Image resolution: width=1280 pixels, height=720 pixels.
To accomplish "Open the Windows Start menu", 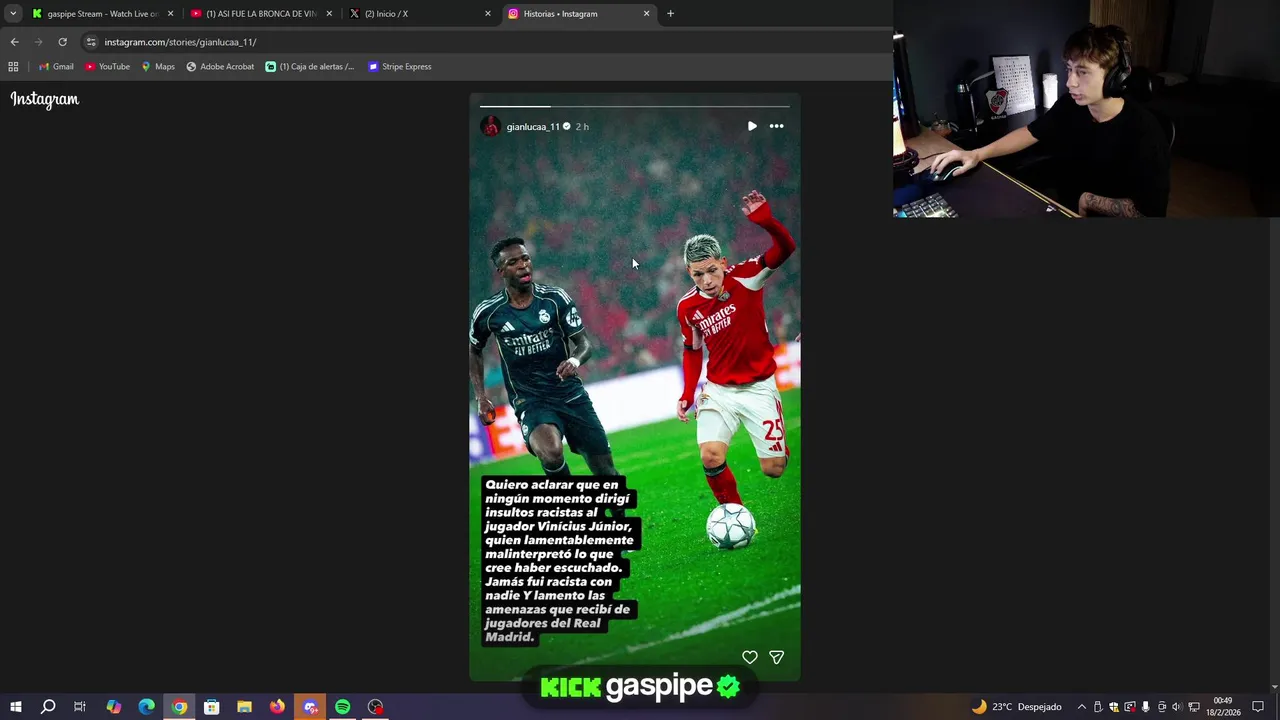I will (x=15, y=707).
